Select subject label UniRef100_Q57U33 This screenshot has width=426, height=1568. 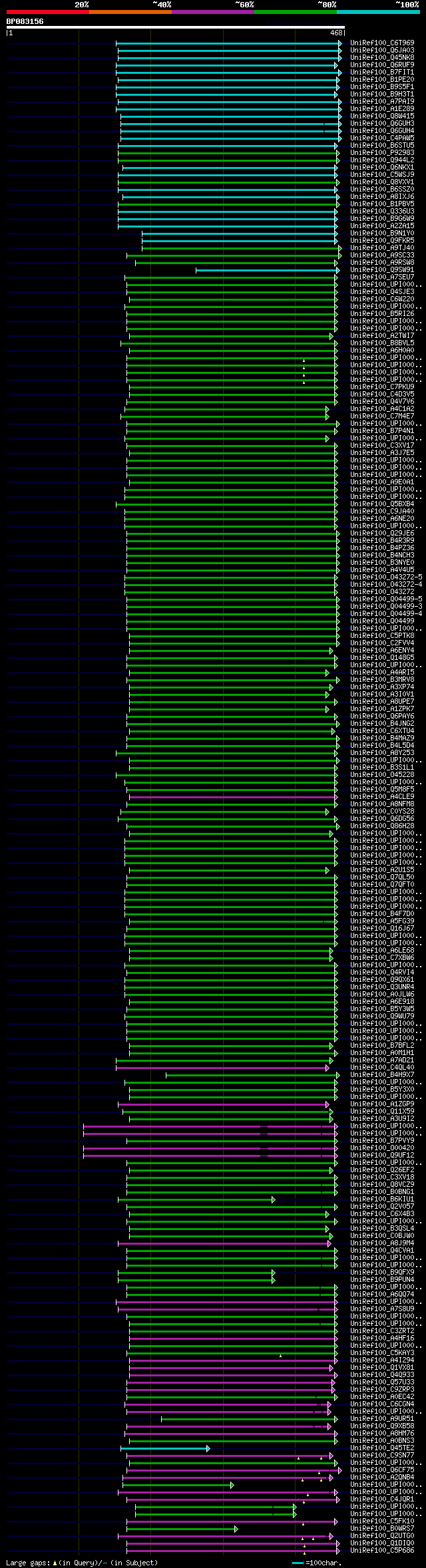[382, 1382]
